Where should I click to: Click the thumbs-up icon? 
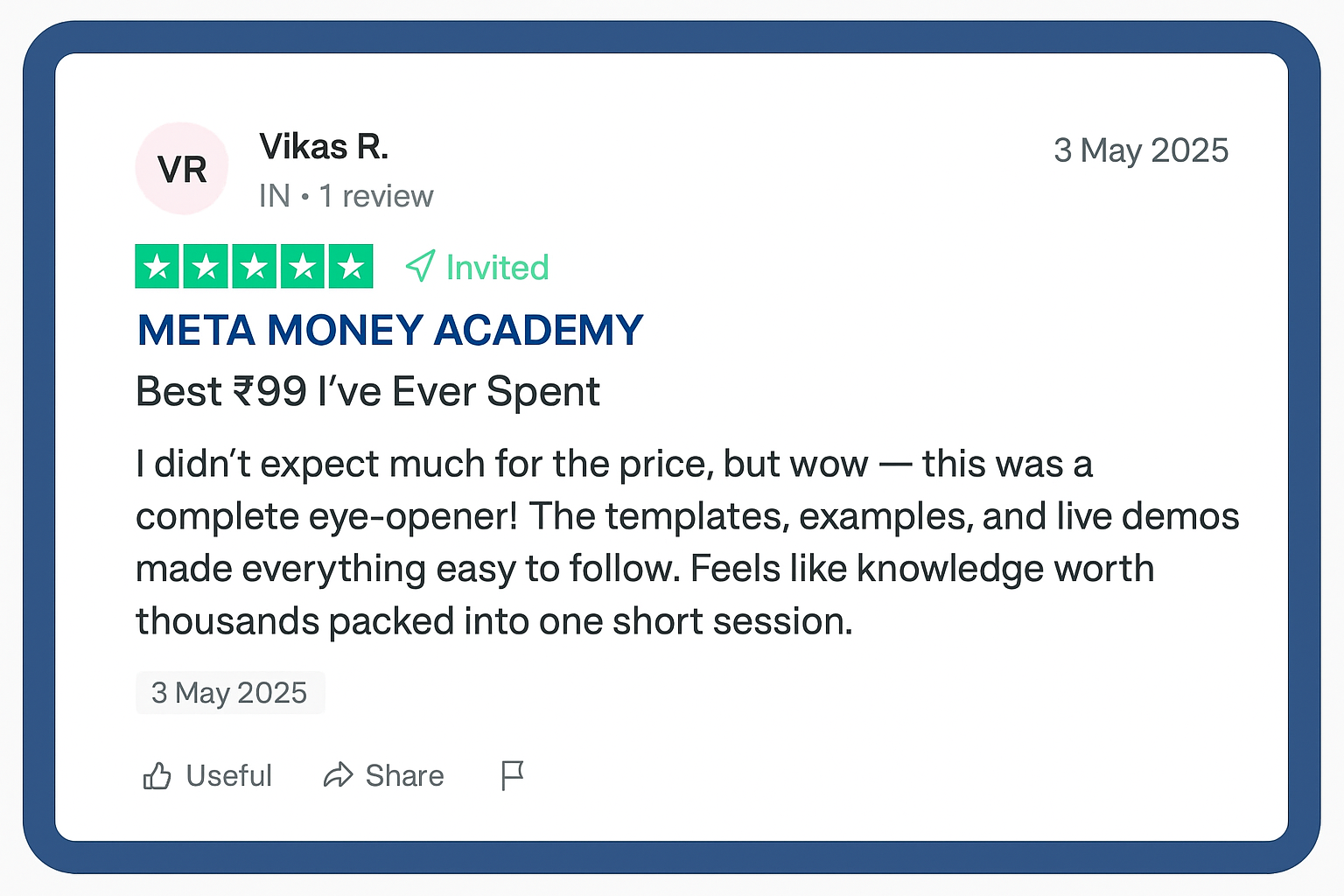pyautogui.click(x=157, y=776)
